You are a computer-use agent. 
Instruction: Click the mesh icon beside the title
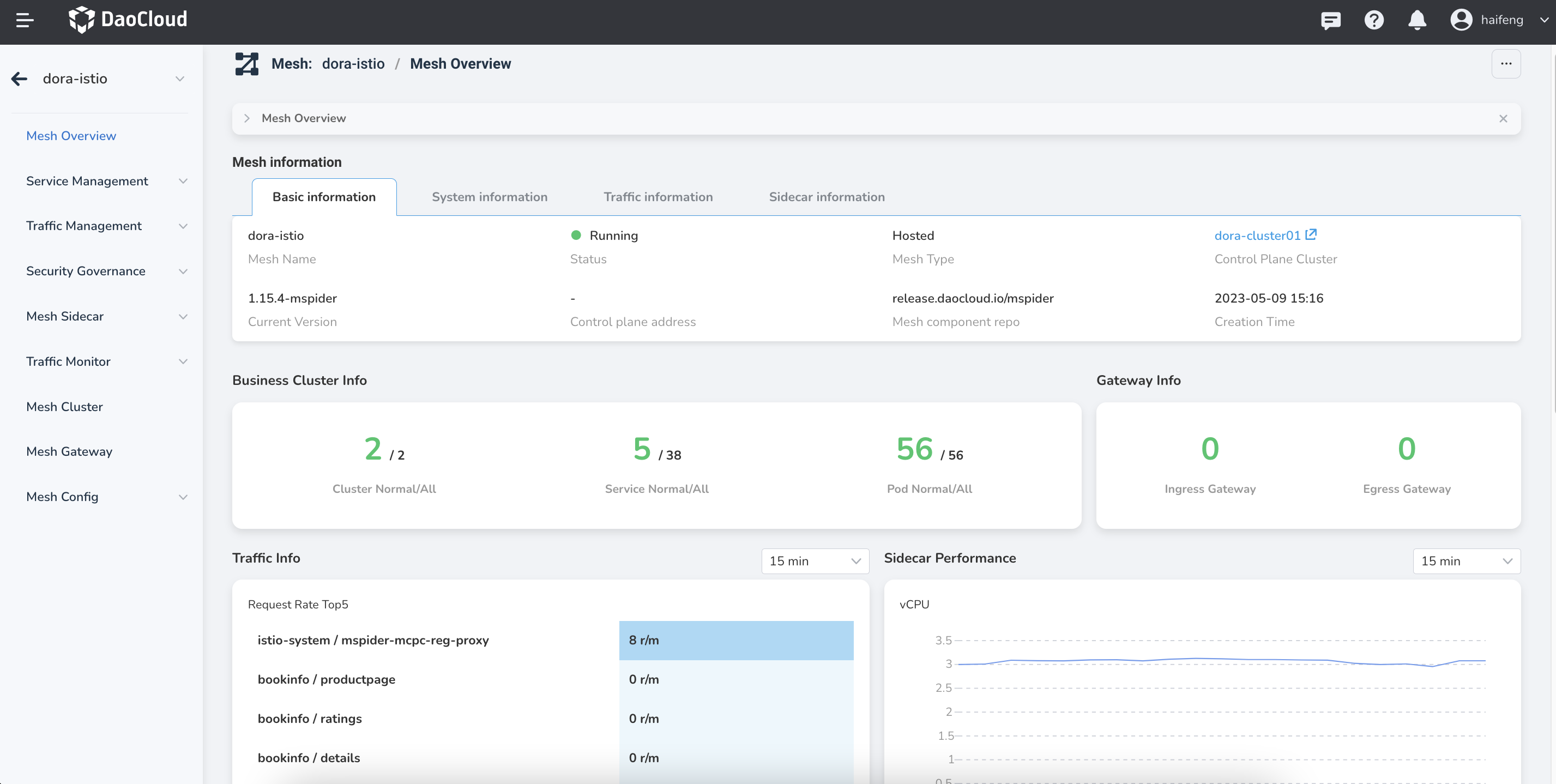(x=246, y=63)
